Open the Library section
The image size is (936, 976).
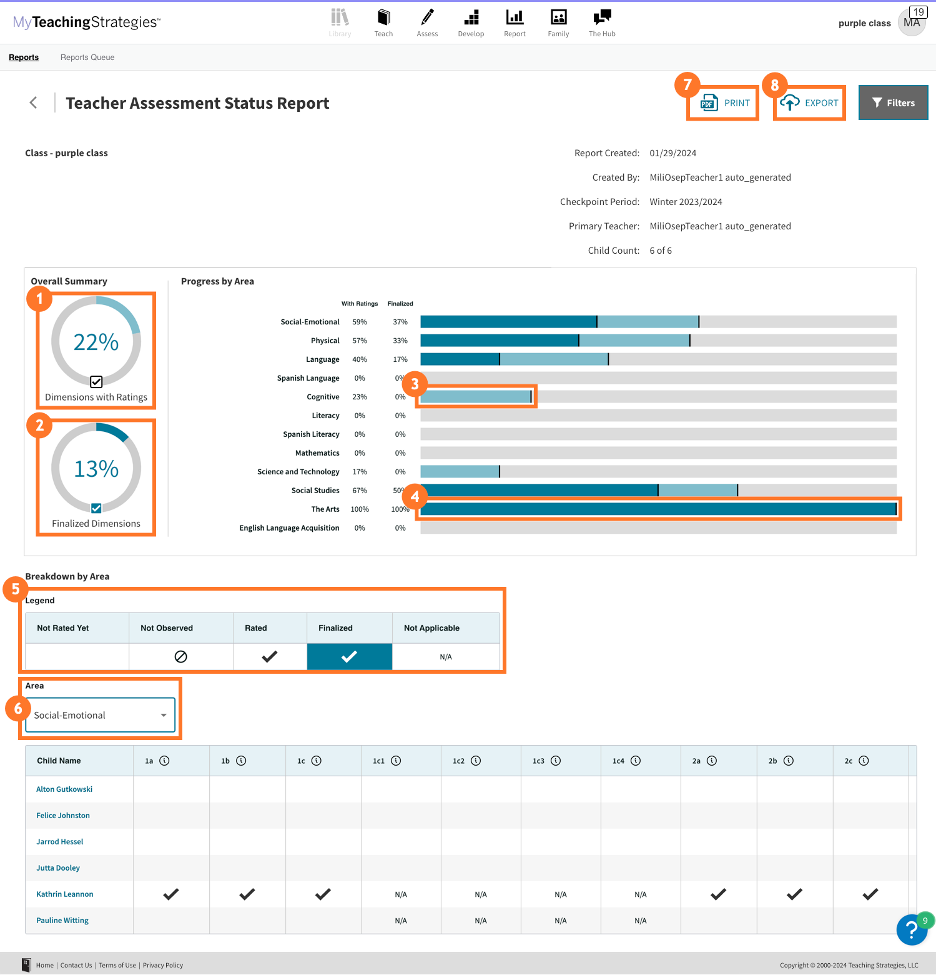340,20
